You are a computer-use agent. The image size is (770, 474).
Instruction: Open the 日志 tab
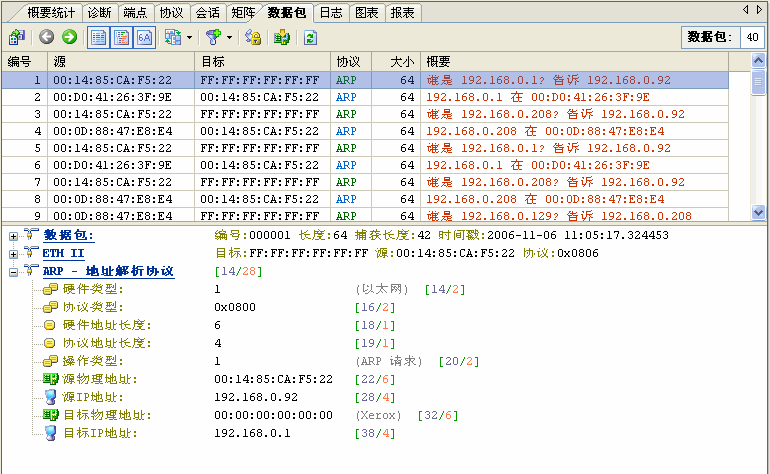click(331, 13)
